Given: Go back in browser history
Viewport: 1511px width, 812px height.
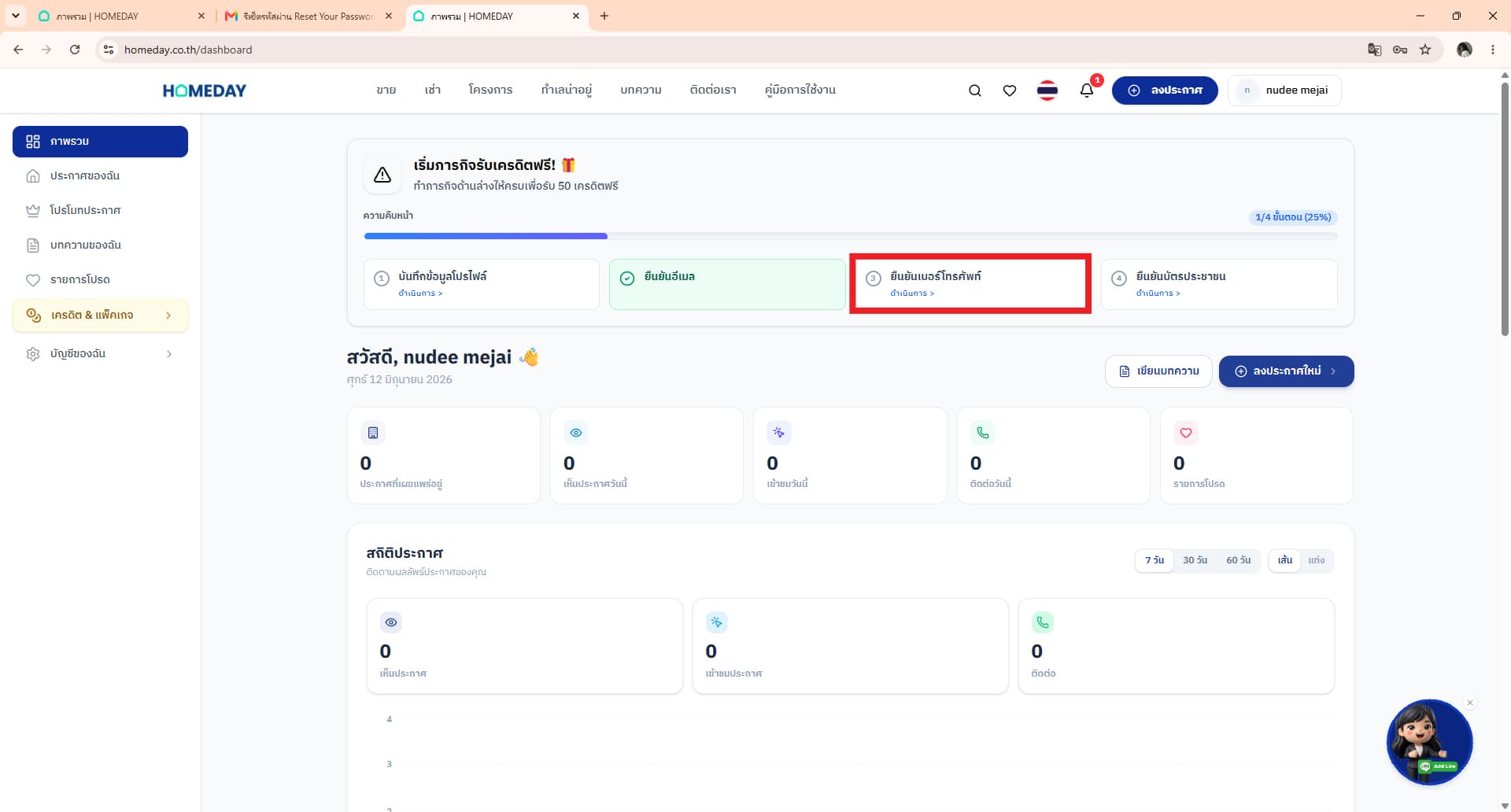Looking at the screenshot, I should tap(18, 50).
